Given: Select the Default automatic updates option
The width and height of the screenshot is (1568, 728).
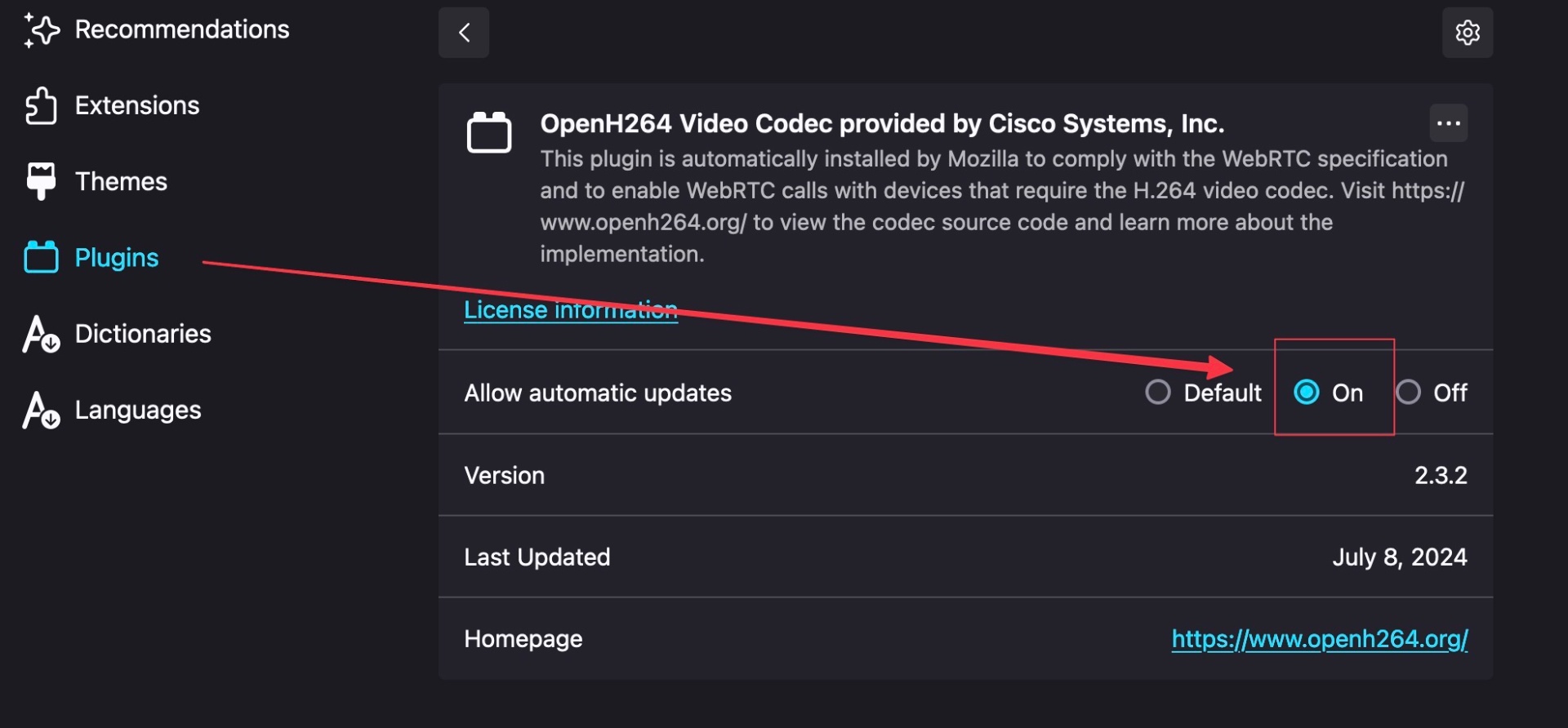Looking at the screenshot, I should click(1158, 393).
